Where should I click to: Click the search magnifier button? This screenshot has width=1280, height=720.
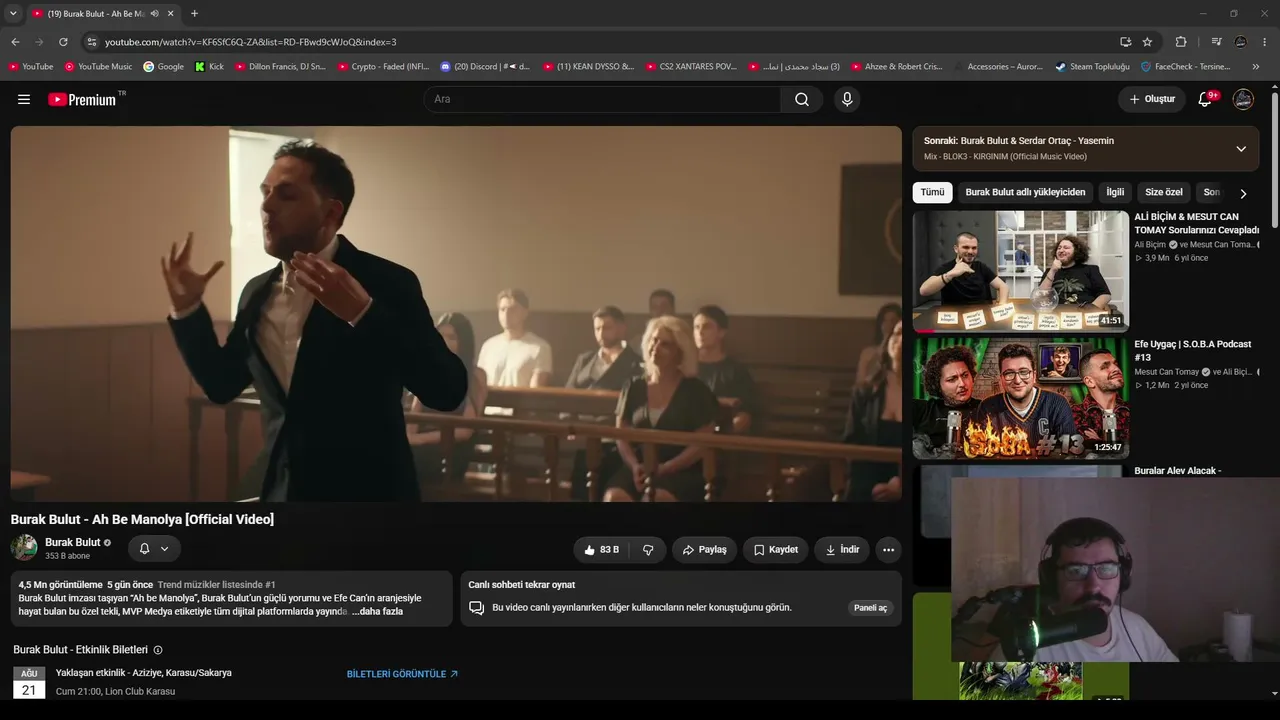[x=802, y=99]
